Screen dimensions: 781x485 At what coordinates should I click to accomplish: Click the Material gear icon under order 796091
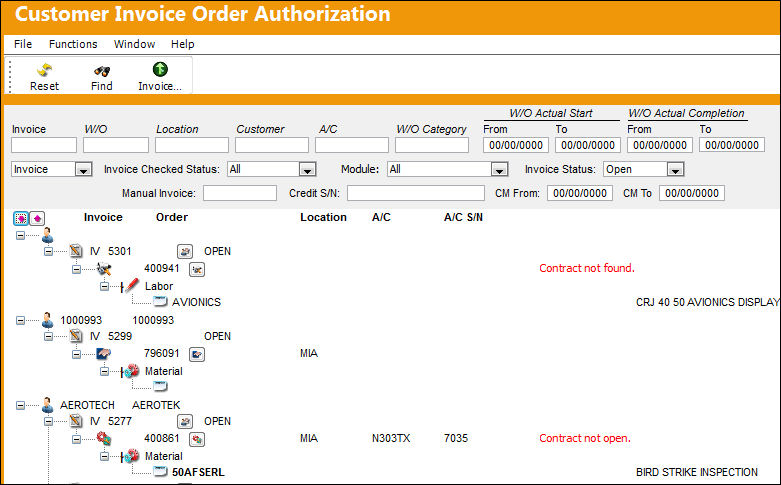131,370
